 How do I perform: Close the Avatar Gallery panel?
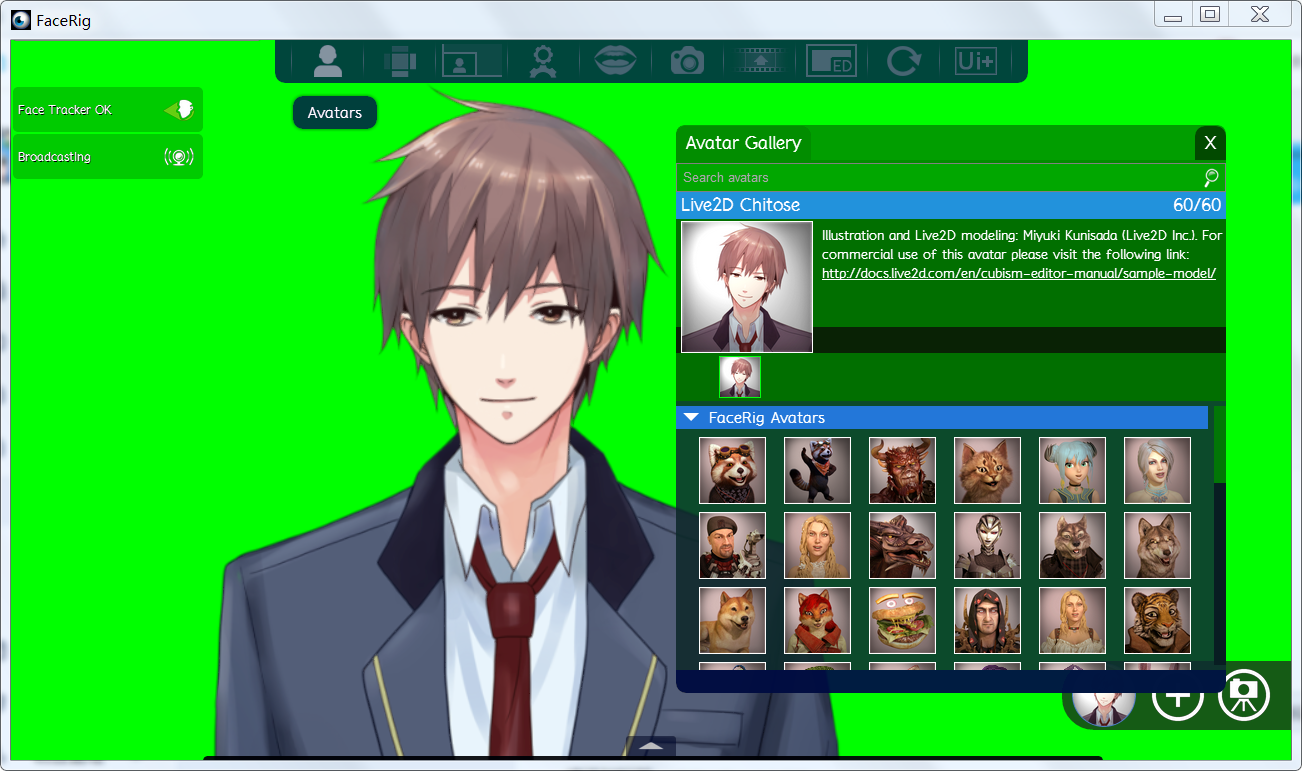pos(1210,143)
